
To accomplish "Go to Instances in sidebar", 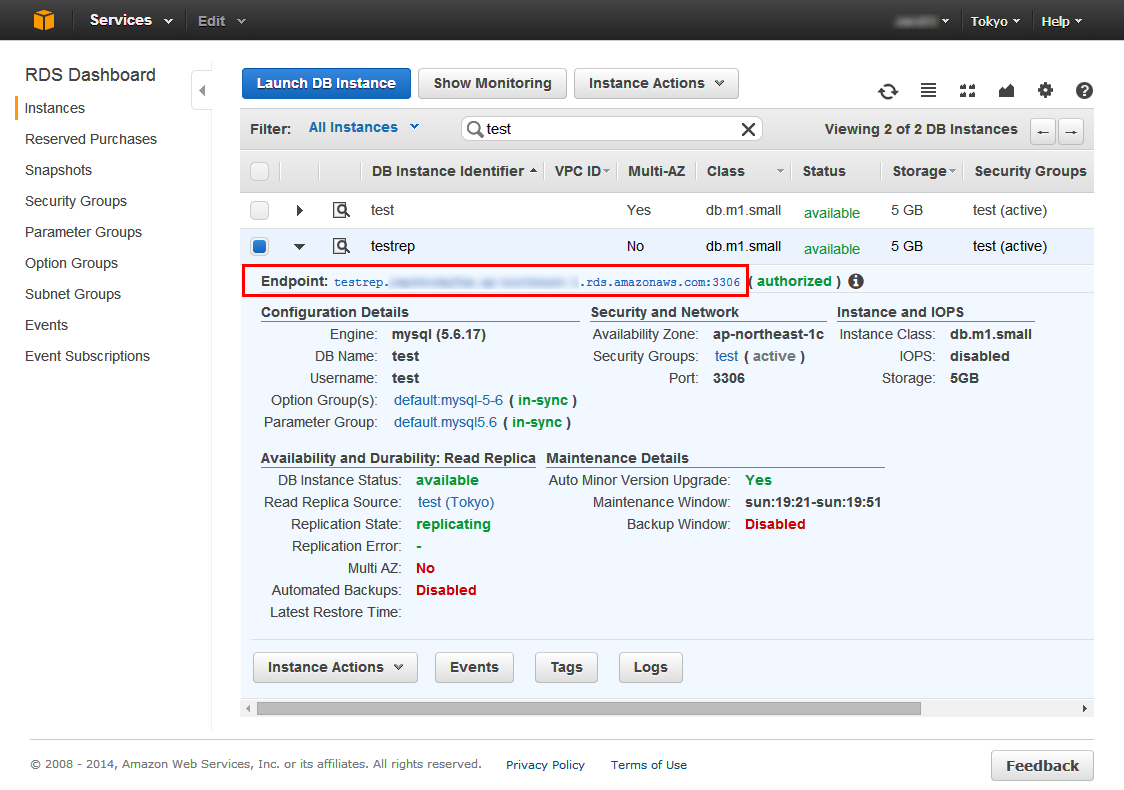I will pos(54,108).
